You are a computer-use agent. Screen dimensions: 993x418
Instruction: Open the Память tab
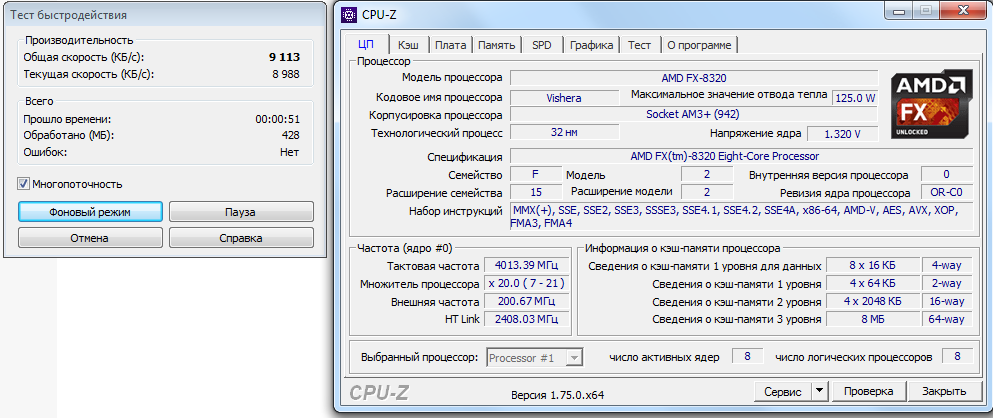pyautogui.click(x=496, y=45)
